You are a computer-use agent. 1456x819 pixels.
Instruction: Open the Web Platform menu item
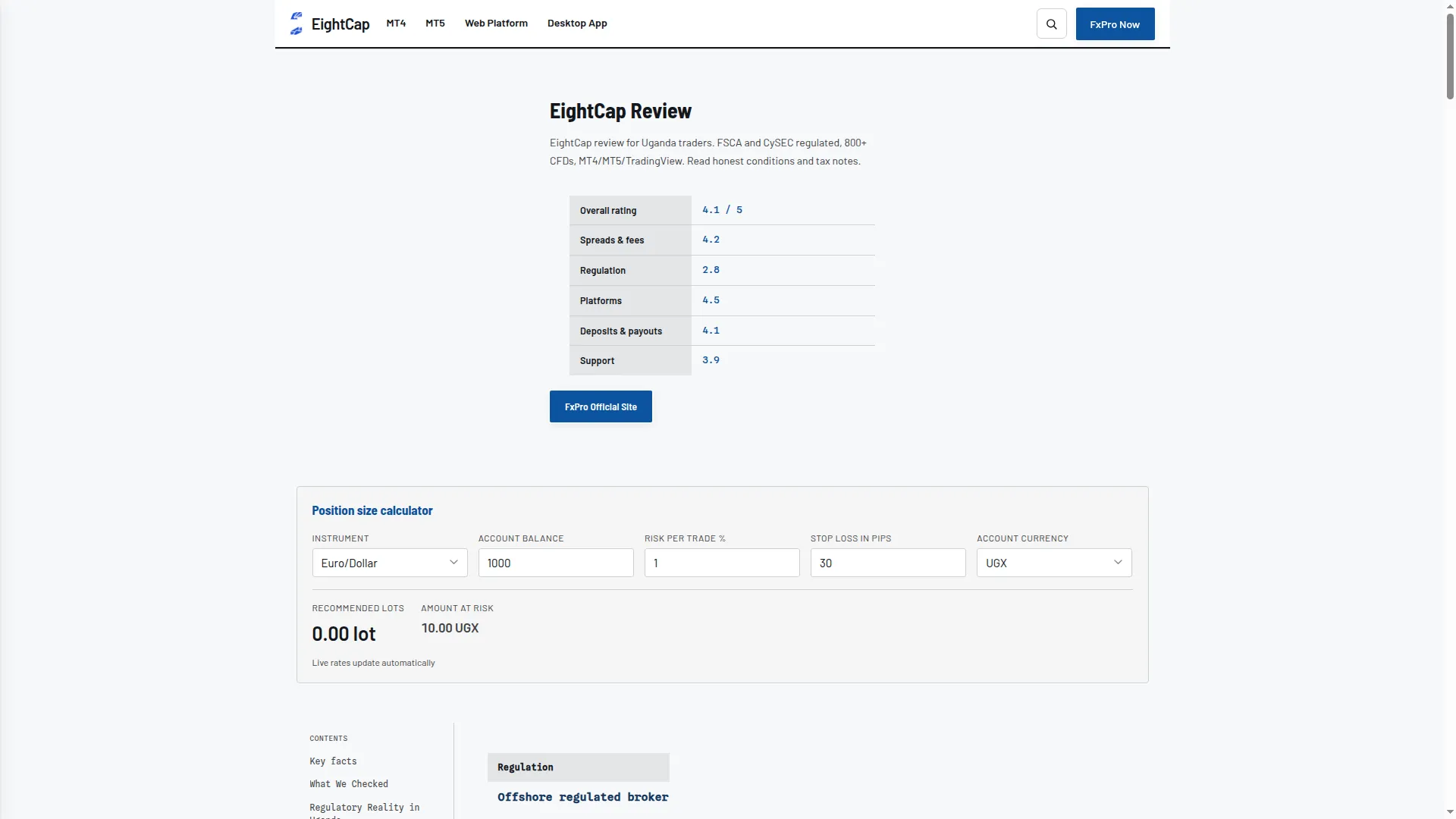point(496,24)
